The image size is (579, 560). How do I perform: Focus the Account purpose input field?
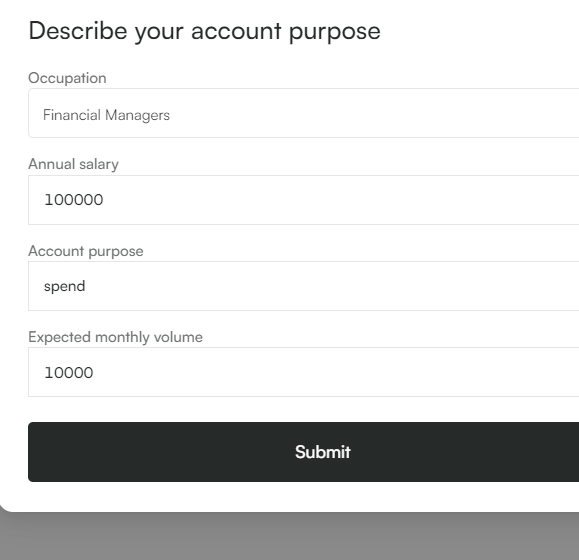click(304, 286)
